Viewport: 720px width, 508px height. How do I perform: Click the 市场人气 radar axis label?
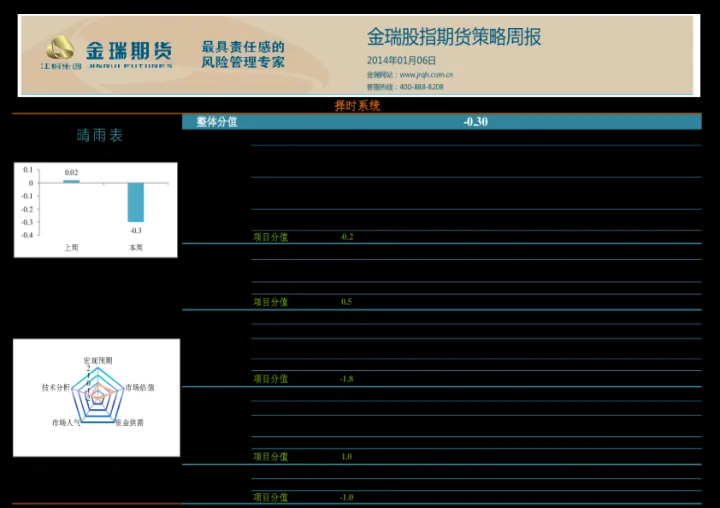pos(66,423)
